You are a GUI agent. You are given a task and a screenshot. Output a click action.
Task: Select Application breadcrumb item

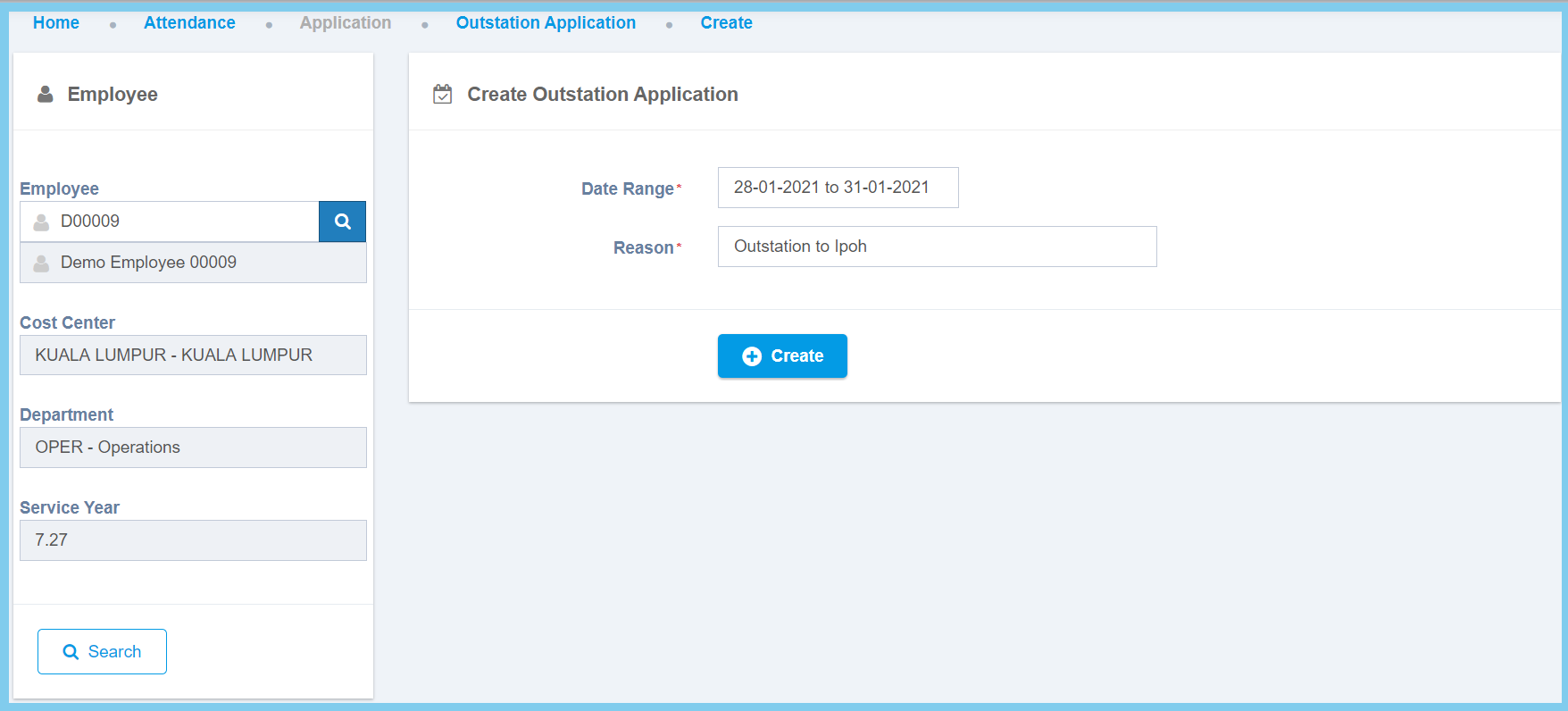point(345,23)
